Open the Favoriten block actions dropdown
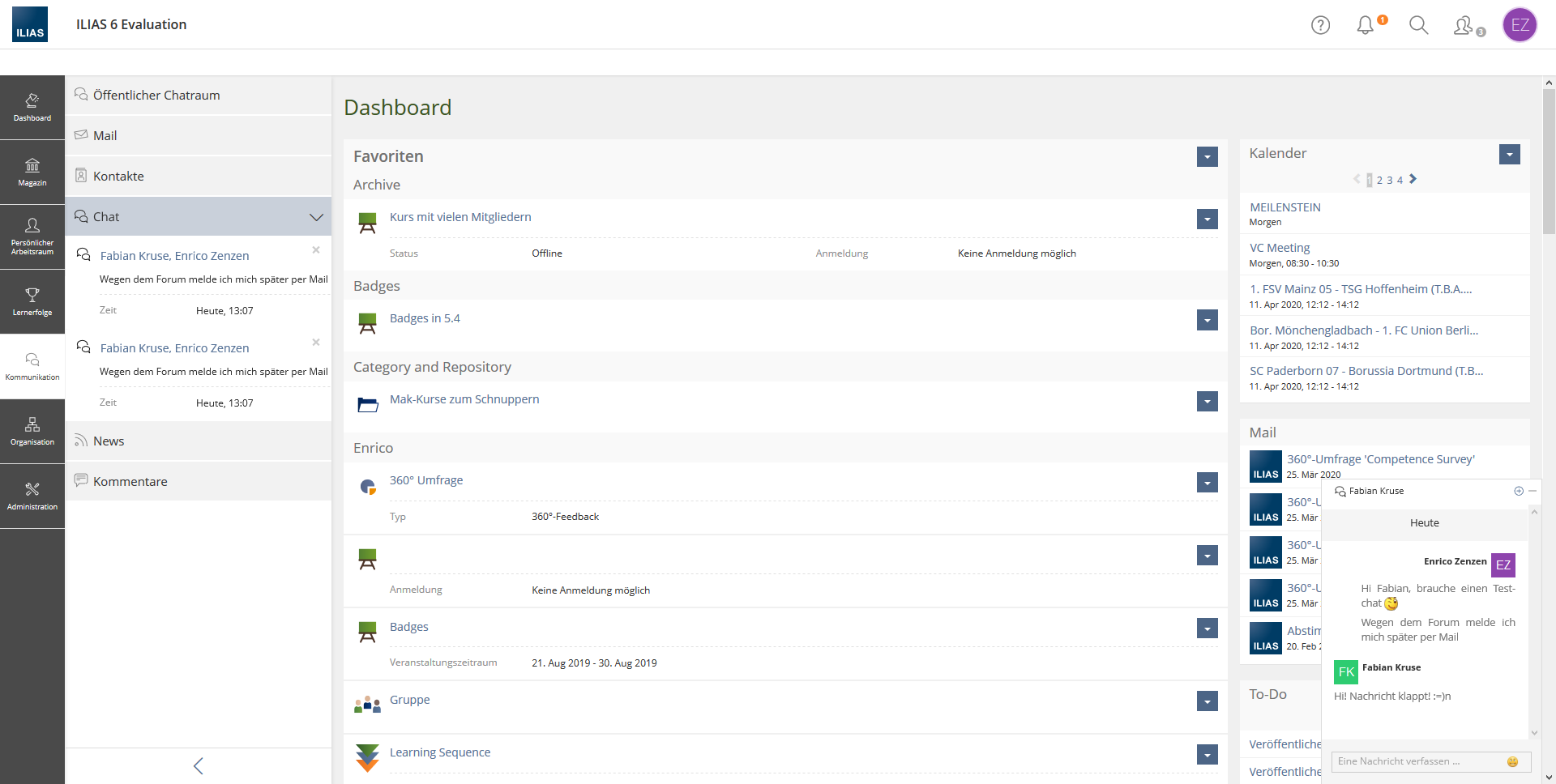1556x784 pixels. click(x=1207, y=157)
